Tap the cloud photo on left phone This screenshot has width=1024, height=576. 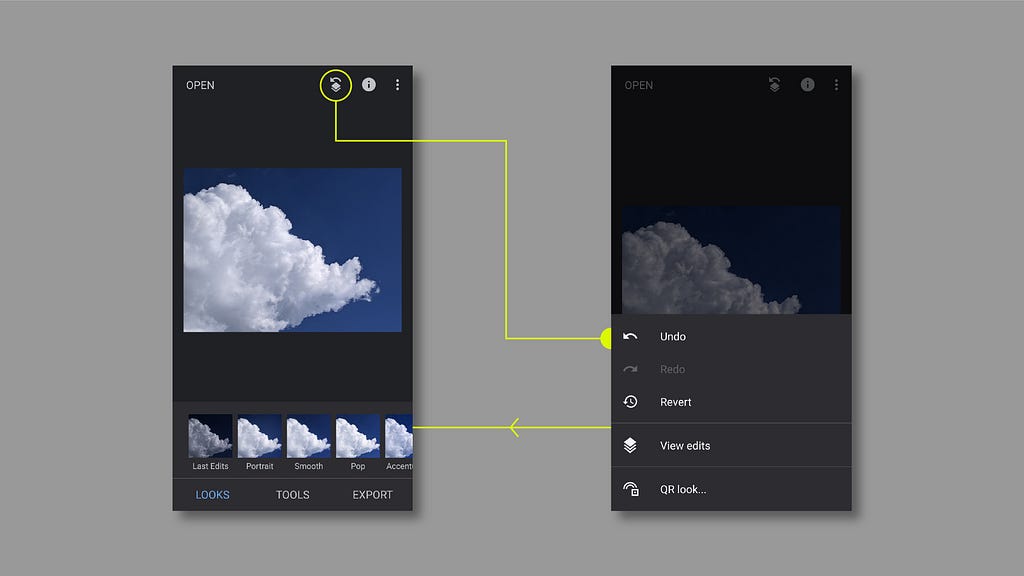tap(293, 250)
